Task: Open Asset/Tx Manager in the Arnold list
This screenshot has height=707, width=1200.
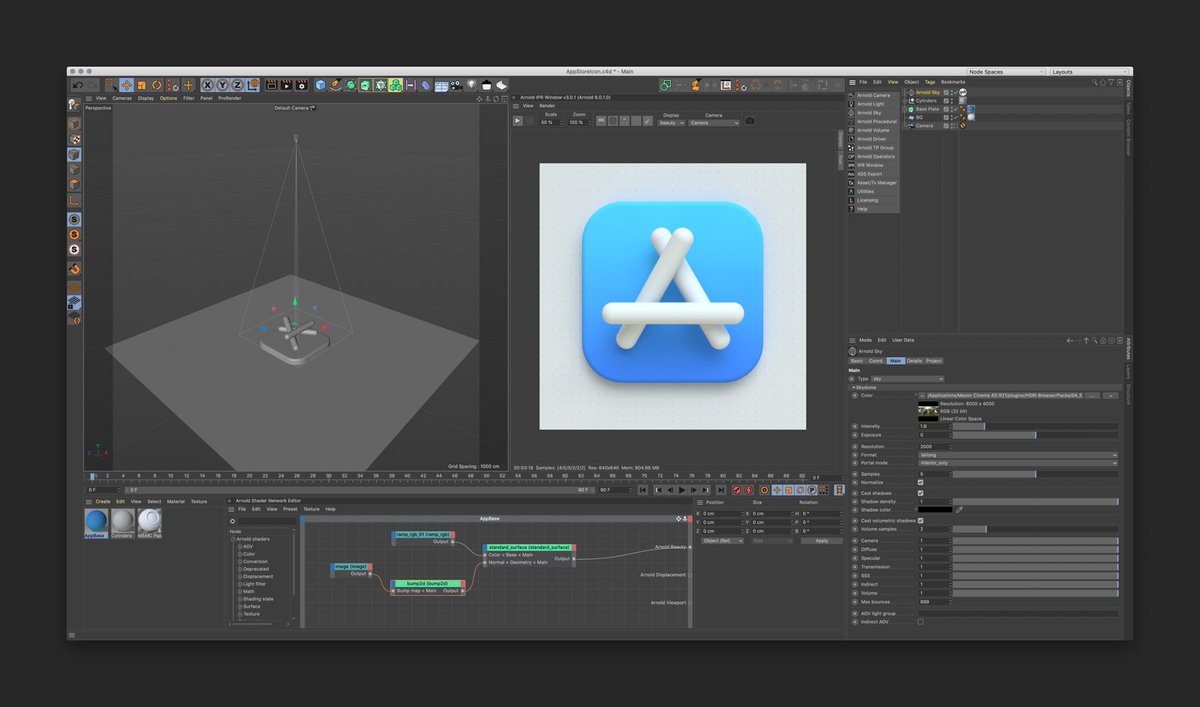Action: tap(873, 183)
